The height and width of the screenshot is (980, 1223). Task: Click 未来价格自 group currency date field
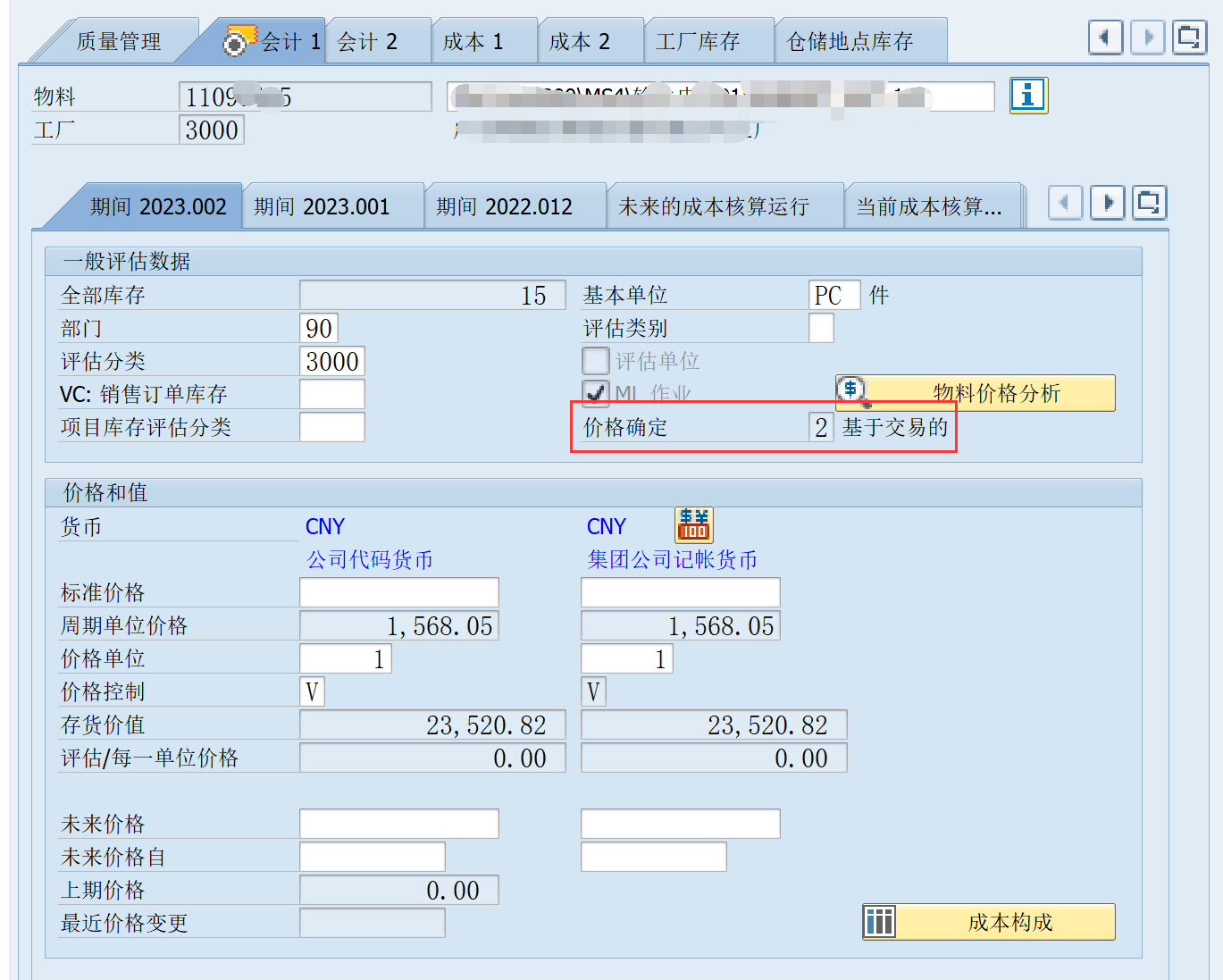[x=654, y=857]
